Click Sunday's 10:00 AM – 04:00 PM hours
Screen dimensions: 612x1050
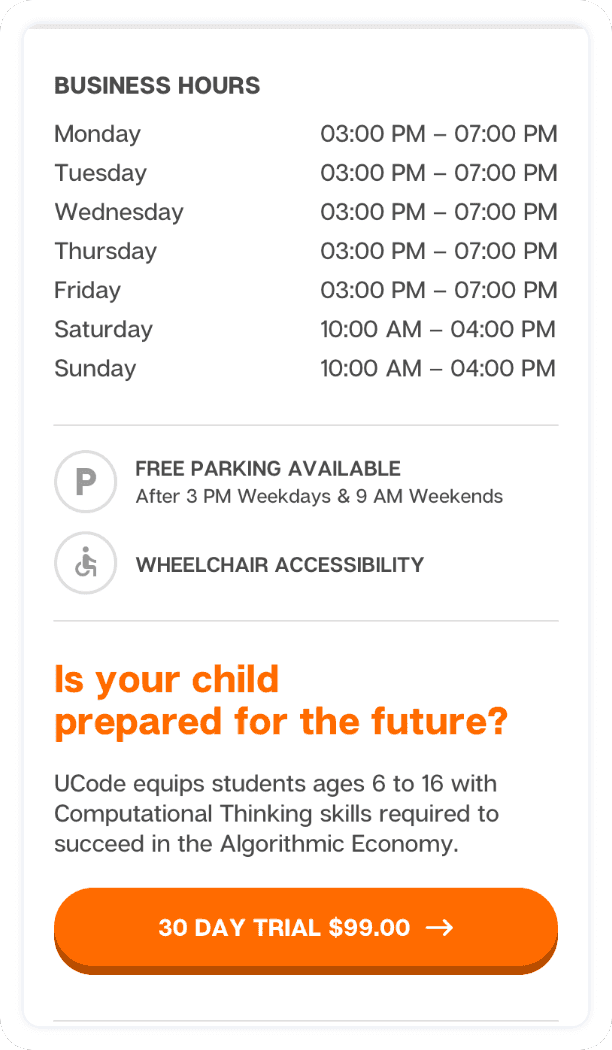pyautogui.click(x=437, y=368)
